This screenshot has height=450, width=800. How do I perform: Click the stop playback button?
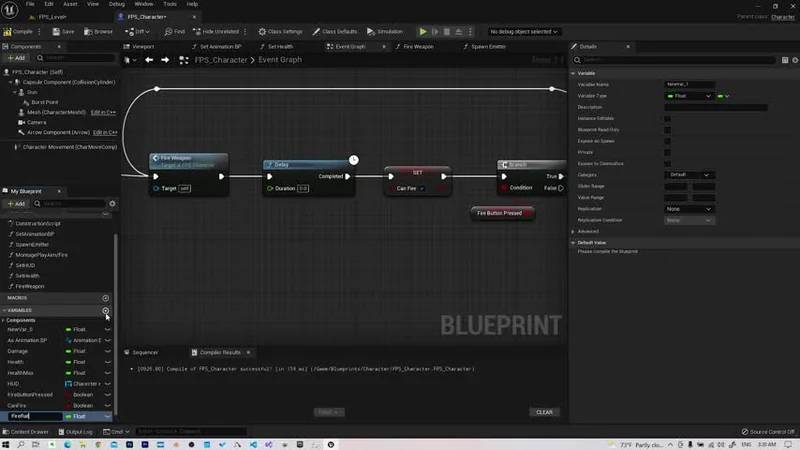(447, 32)
